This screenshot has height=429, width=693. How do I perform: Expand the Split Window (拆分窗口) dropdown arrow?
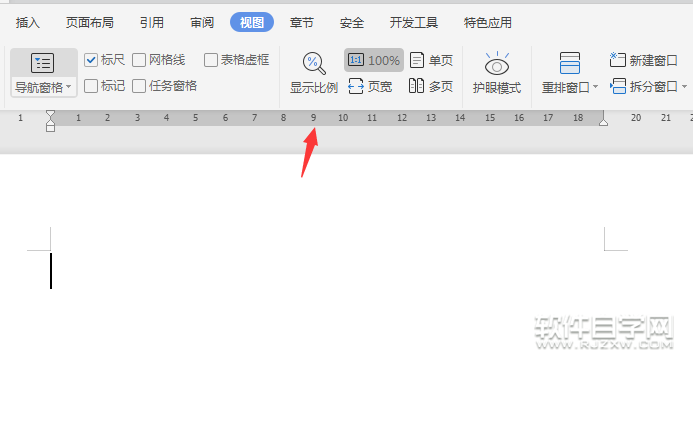[x=685, y=88]
